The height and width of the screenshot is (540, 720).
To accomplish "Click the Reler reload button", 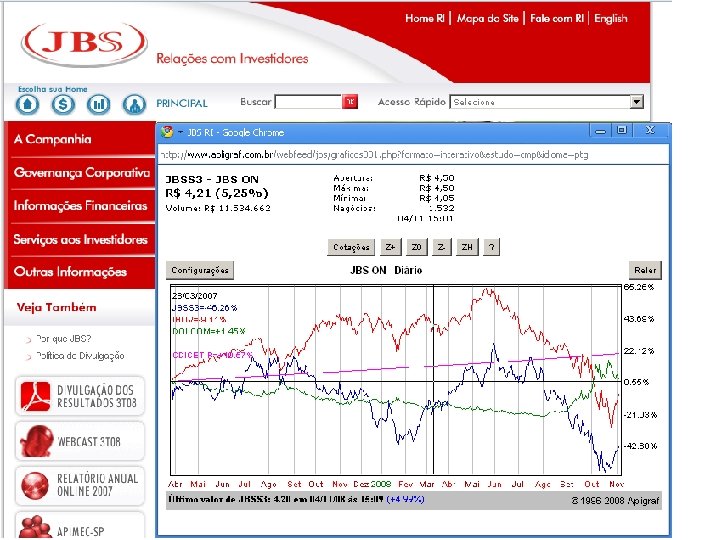I will (x=645, y=270).
